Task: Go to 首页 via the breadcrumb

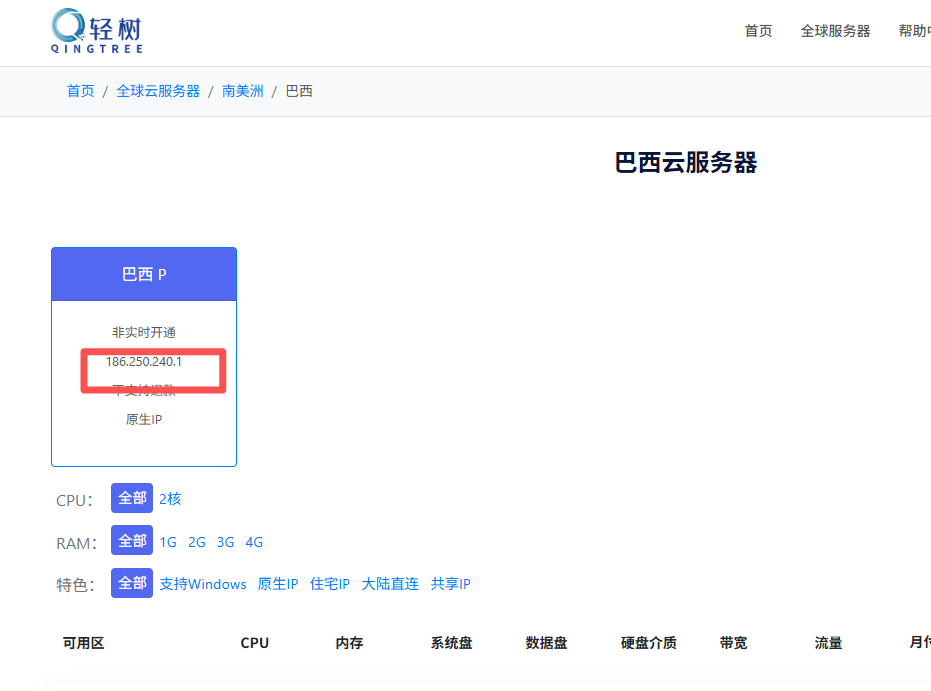Action: coord(80,91)
